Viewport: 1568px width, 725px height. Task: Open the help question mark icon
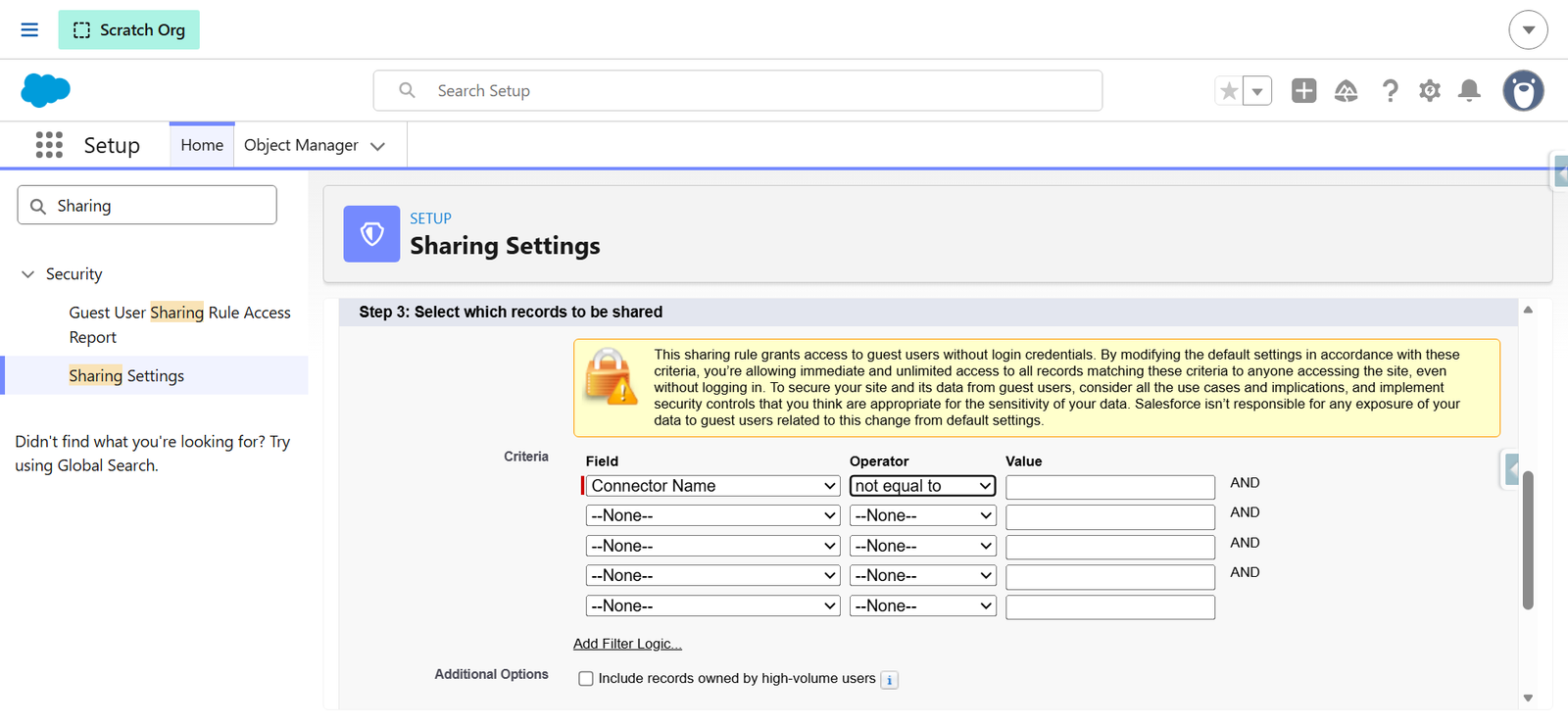click(1390, 90)
